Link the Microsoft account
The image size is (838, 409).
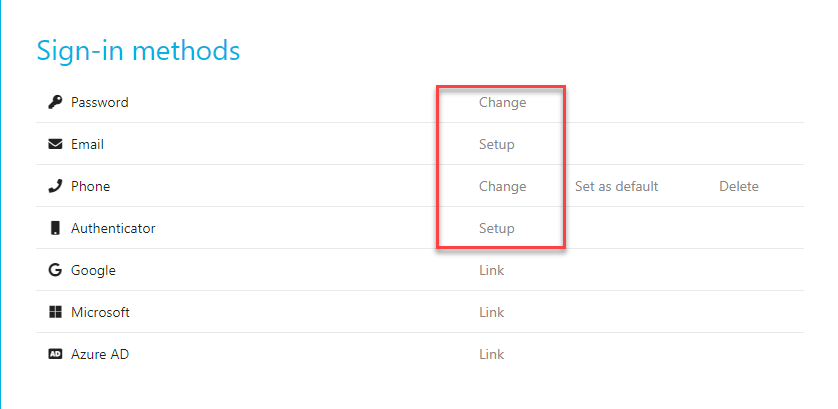pyautogui.click(x=491, y=312)
